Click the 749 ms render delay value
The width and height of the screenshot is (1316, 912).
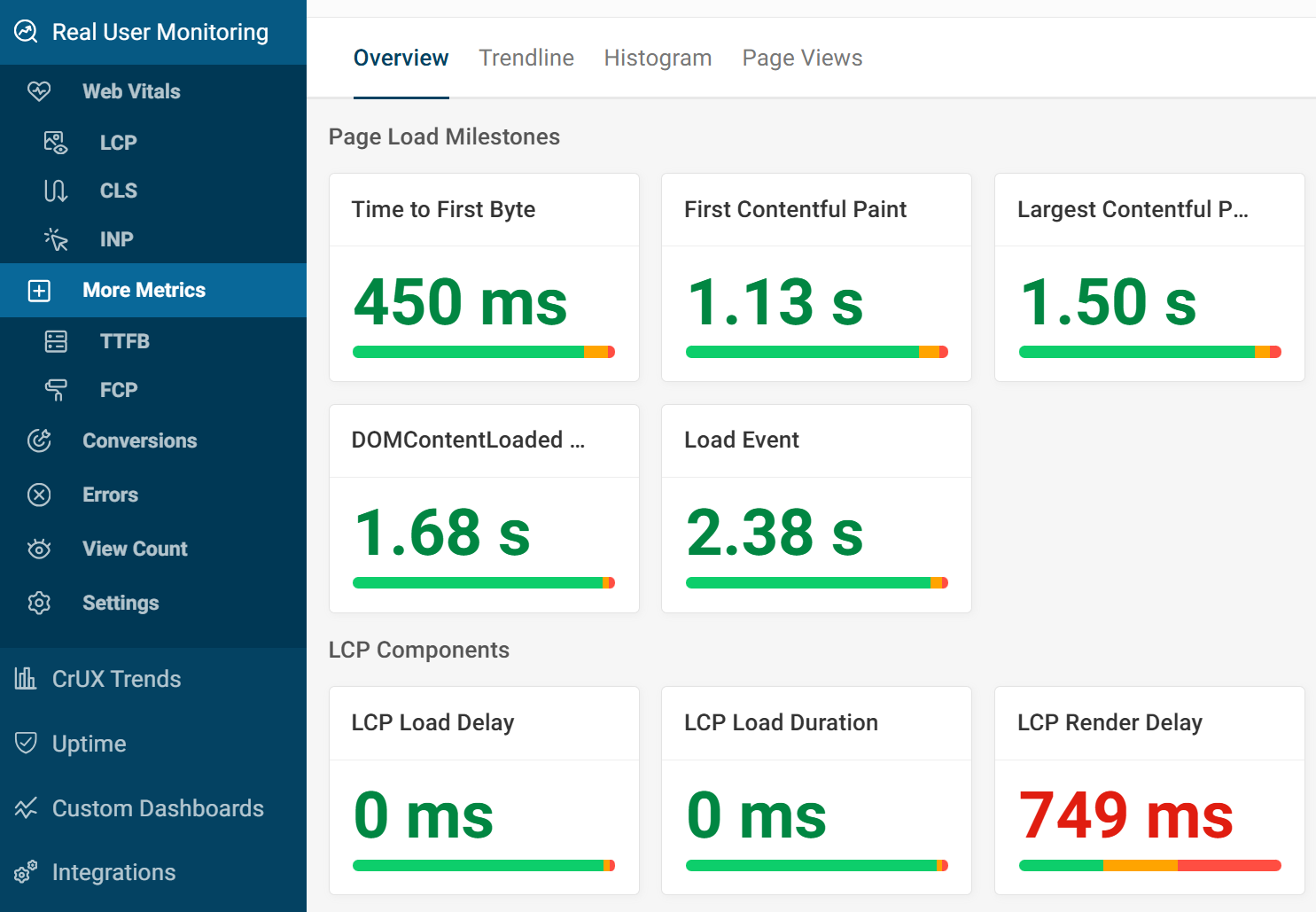point(1126,815)
